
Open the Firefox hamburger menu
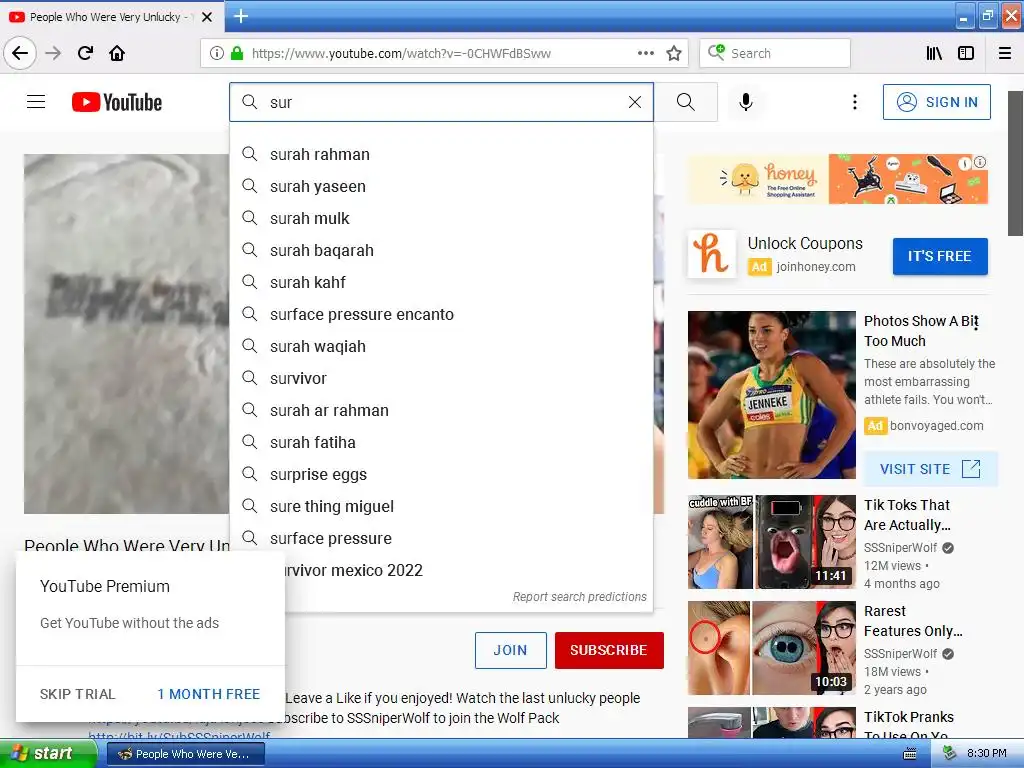coord(1005,54)
